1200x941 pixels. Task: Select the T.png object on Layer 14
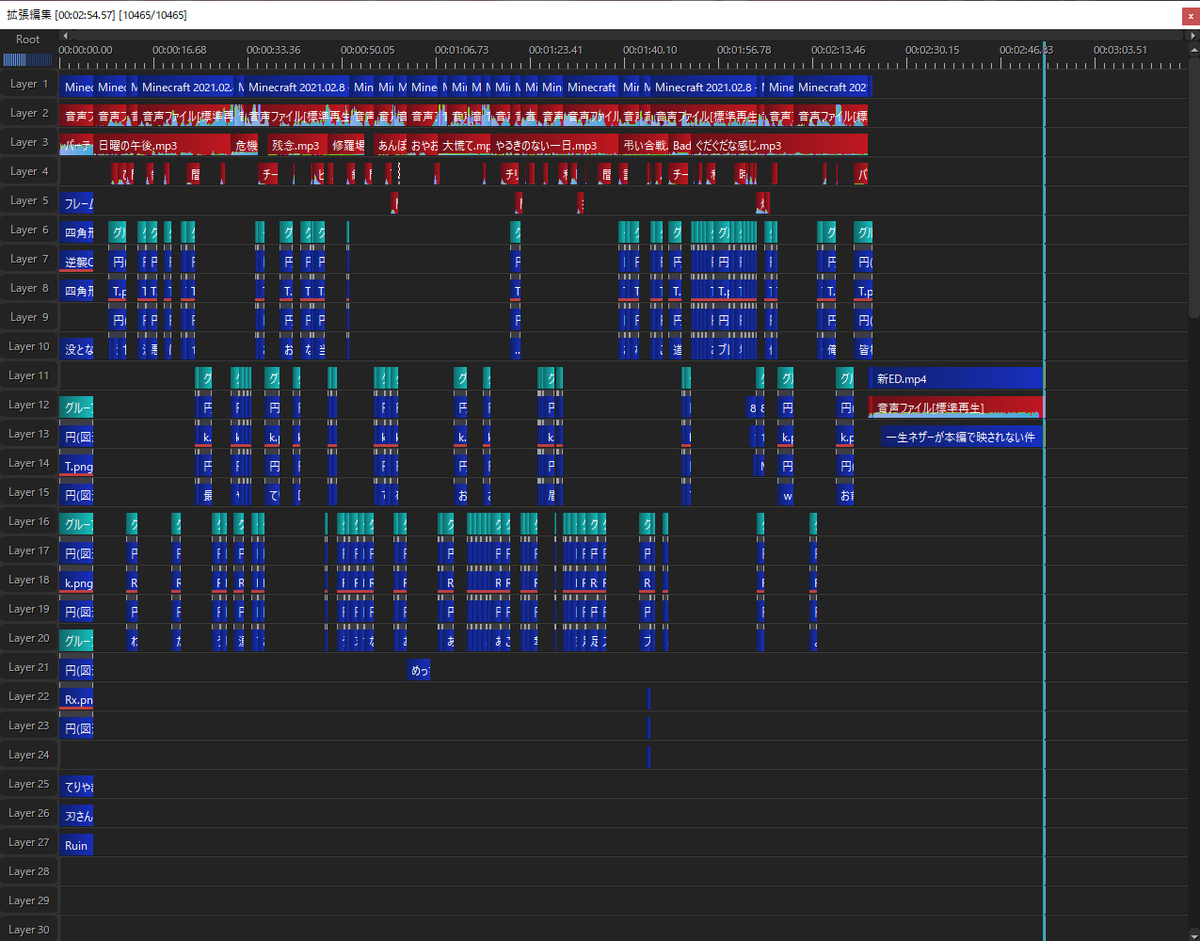(77, 466)
